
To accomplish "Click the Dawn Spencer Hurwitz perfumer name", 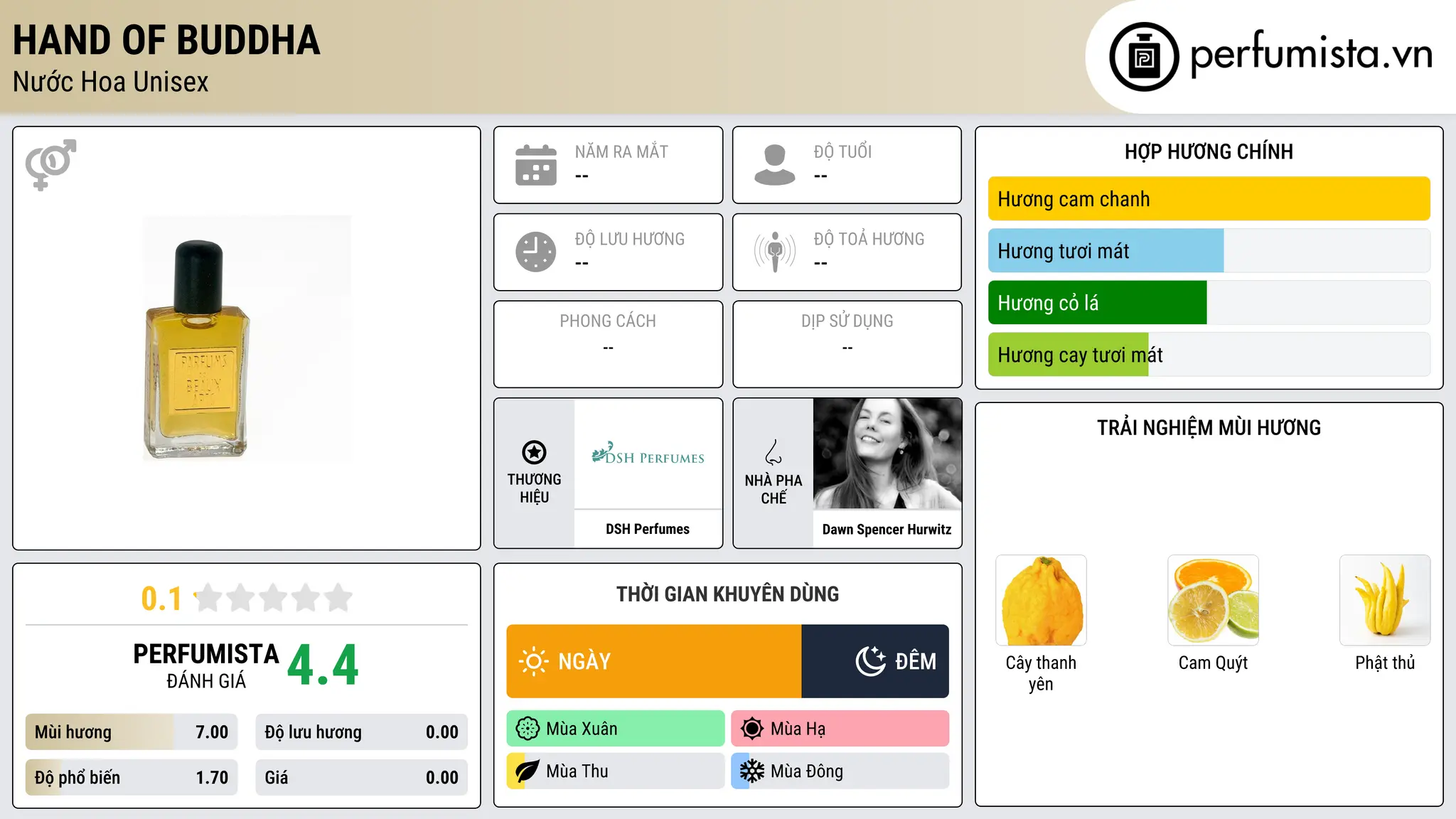I will pyautogui.click(x=887, y=529).
